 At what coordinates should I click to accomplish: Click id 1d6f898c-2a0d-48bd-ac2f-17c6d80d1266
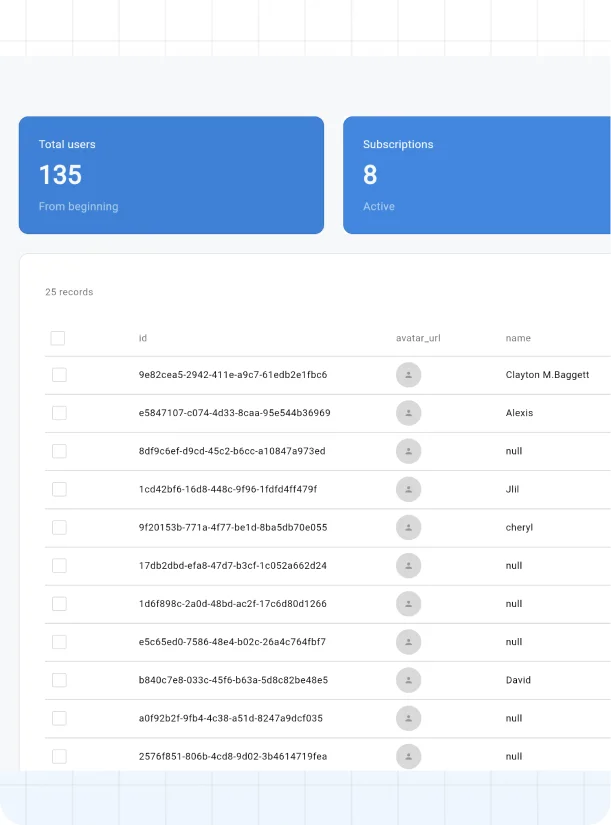point(233,603)
